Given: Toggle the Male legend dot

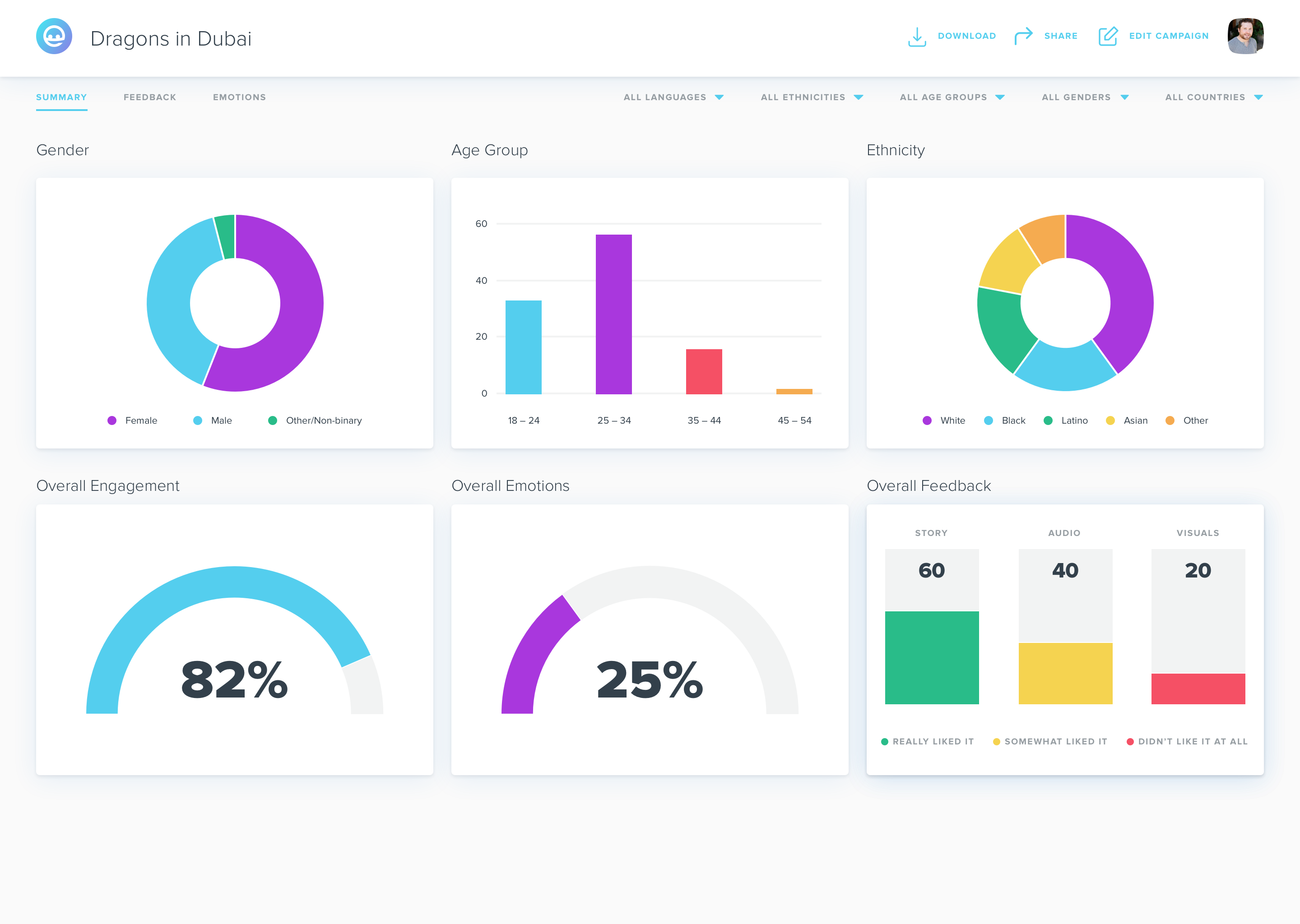Looking at the screenshot, I should [198, 420].
